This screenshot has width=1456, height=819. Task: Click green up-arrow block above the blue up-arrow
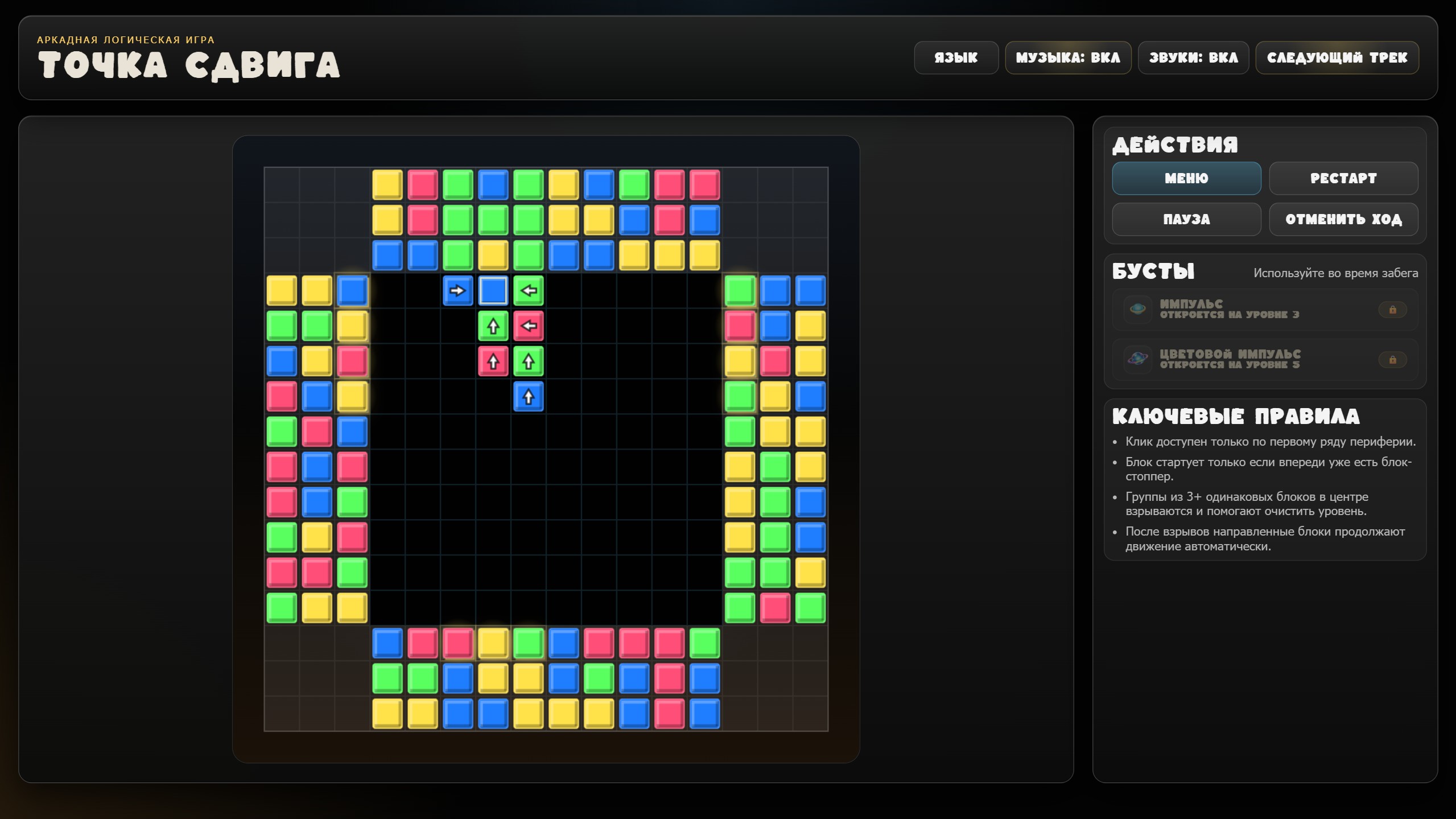click(x=528, y=361)
